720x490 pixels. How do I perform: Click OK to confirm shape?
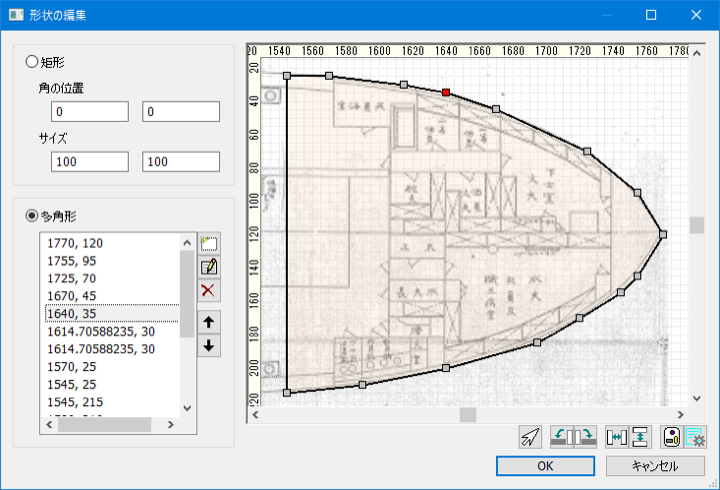(545, 466)
